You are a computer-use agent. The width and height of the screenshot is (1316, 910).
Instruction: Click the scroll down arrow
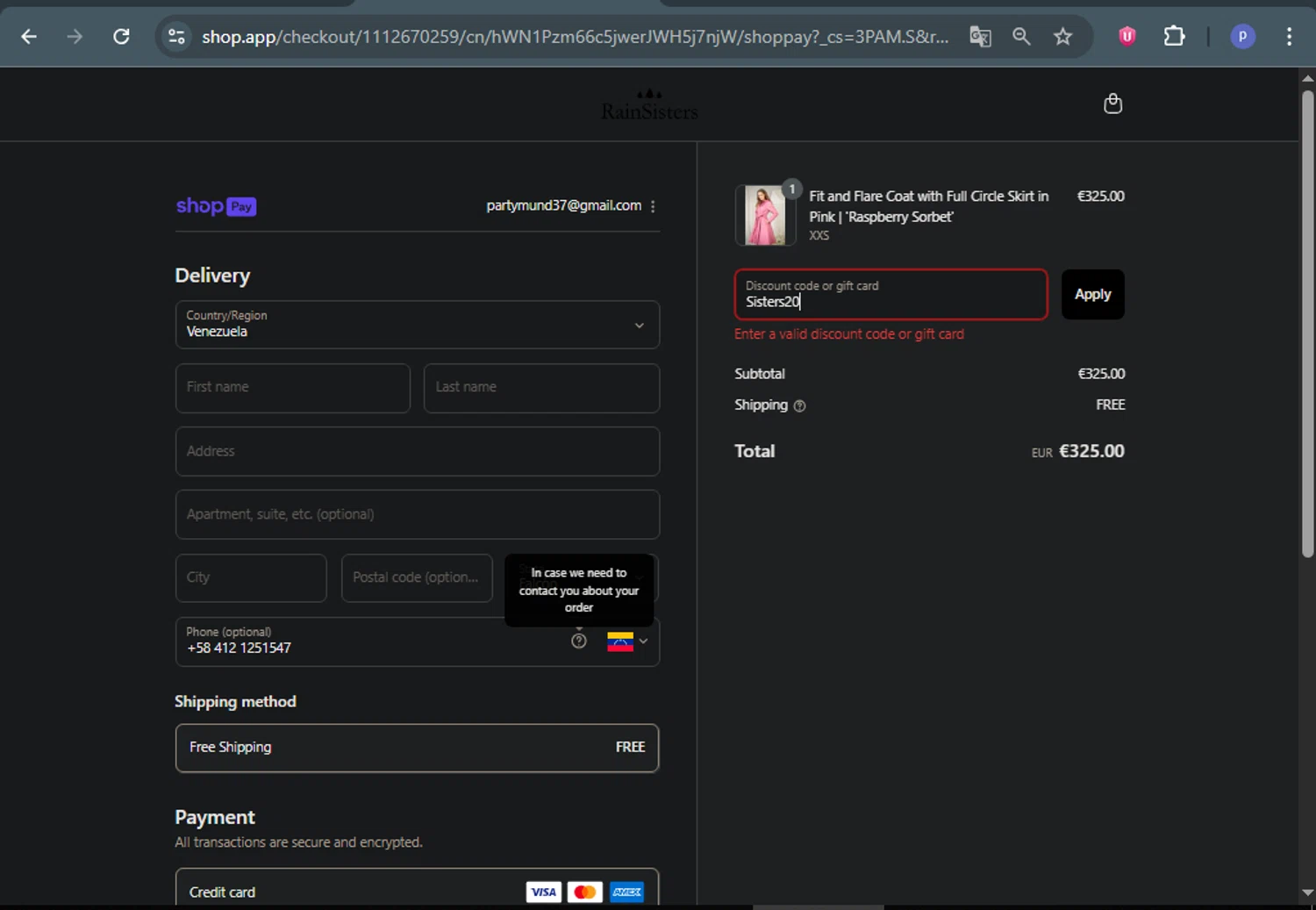click(x=1307, y=892)
